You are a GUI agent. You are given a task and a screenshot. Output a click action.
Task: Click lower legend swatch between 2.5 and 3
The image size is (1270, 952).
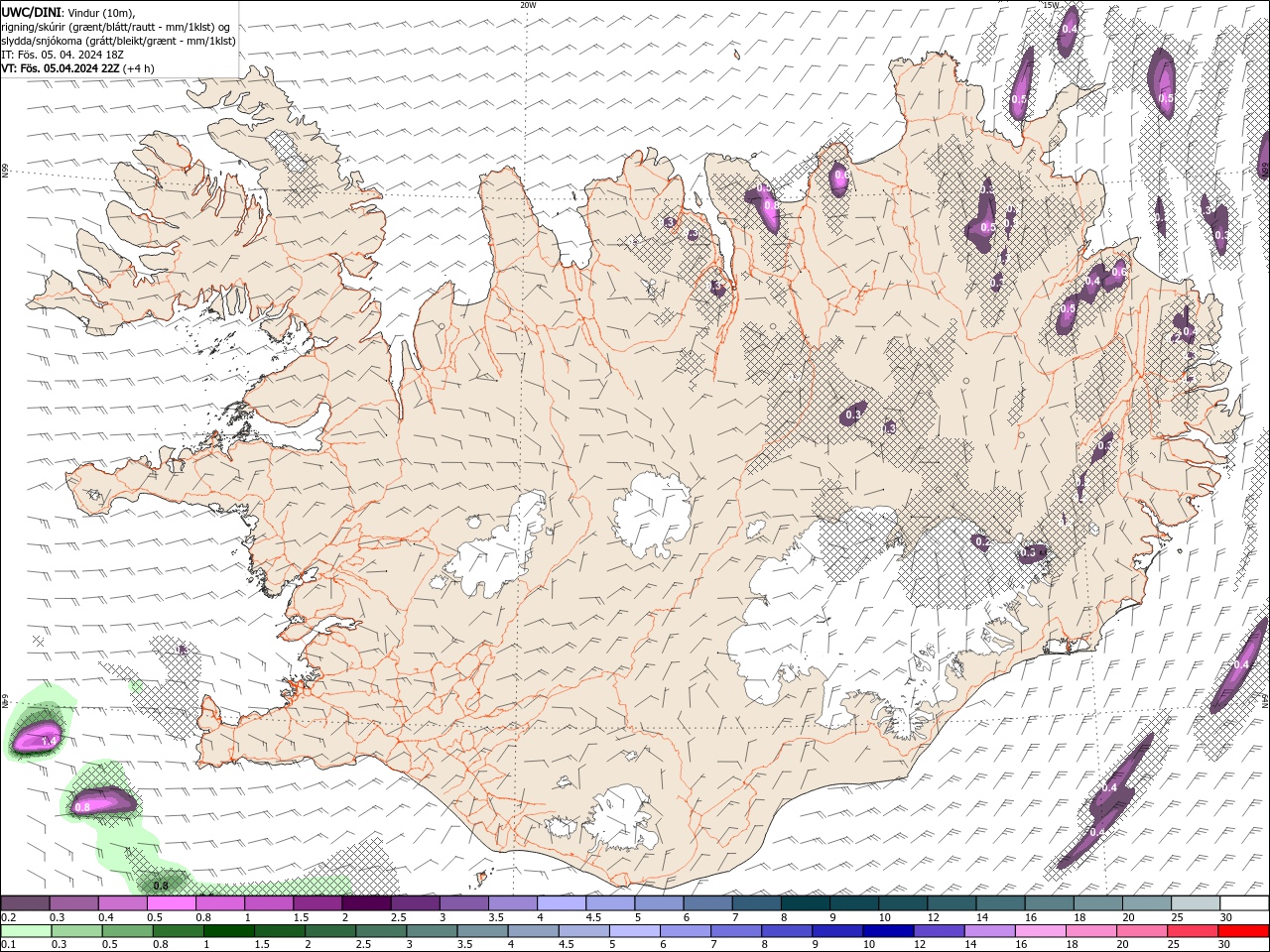coord(381,931)
